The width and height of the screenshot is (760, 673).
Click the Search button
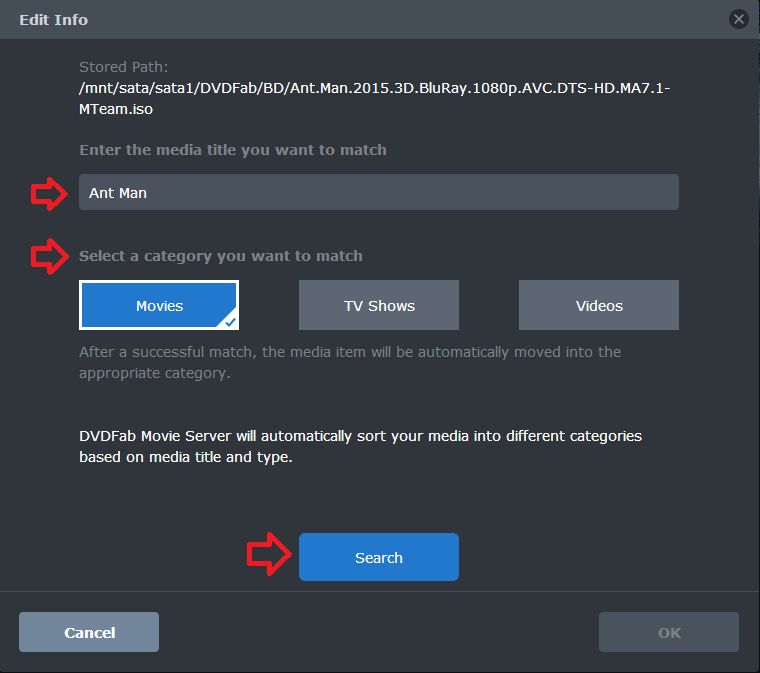point(379,557)
